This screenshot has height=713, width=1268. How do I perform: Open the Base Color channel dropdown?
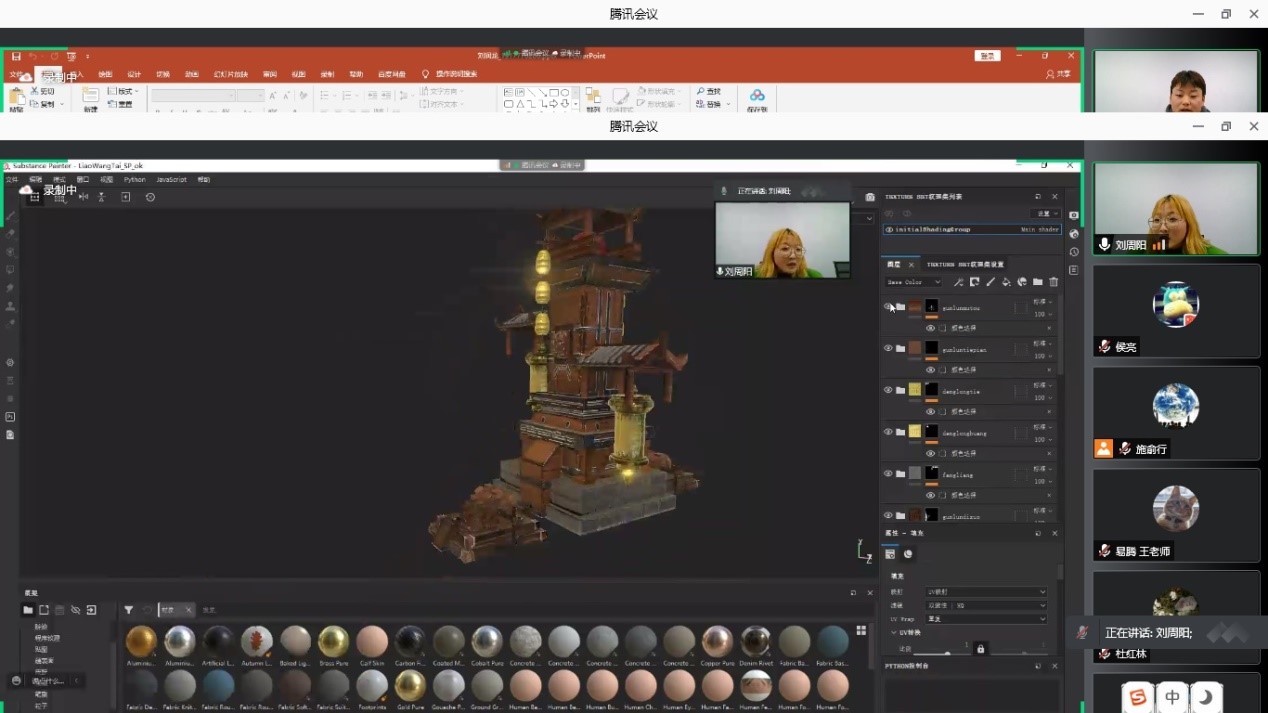click(x=914, y=282)
